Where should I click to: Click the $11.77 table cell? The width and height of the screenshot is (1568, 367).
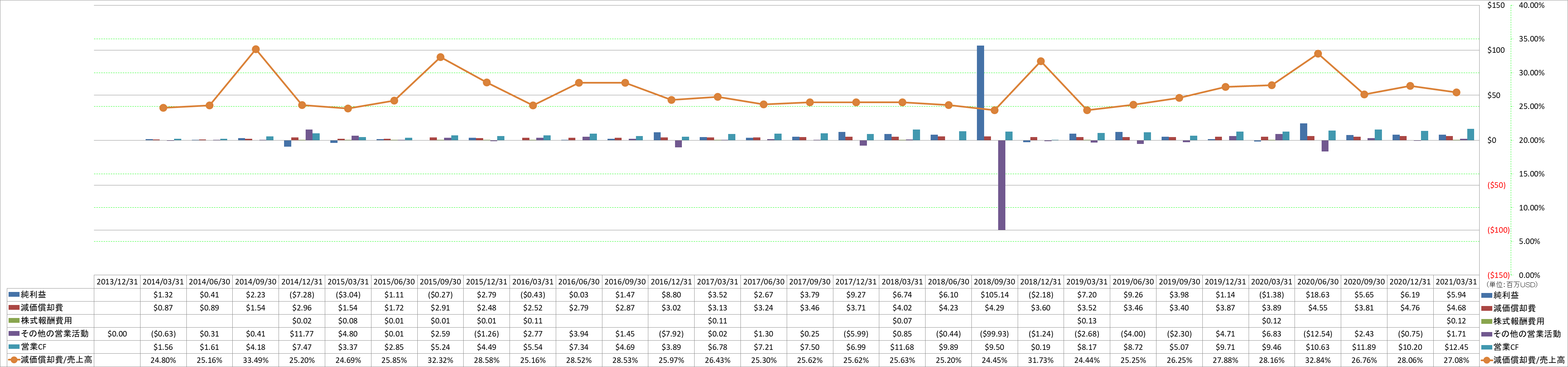pos(302,334)
